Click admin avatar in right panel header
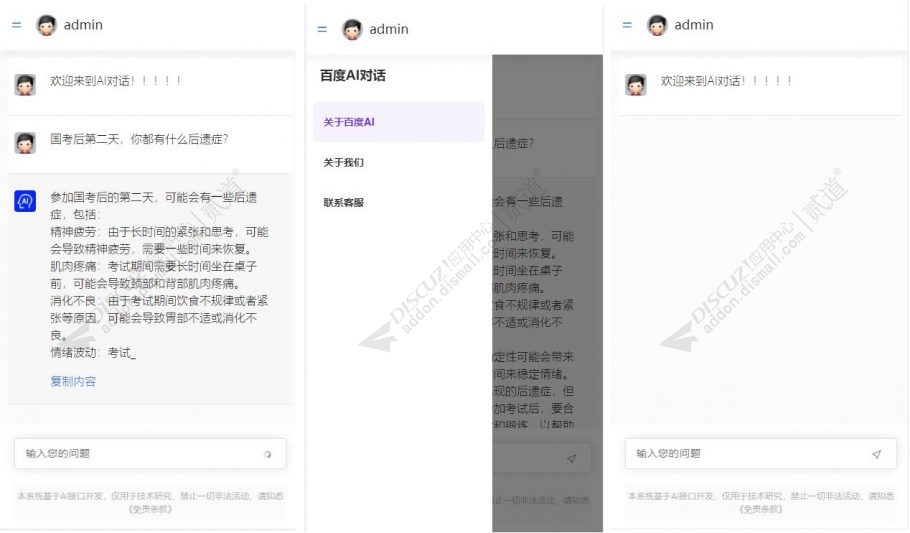Image resolution: width=910 pixels, height=533 pixels. [658, 25]
